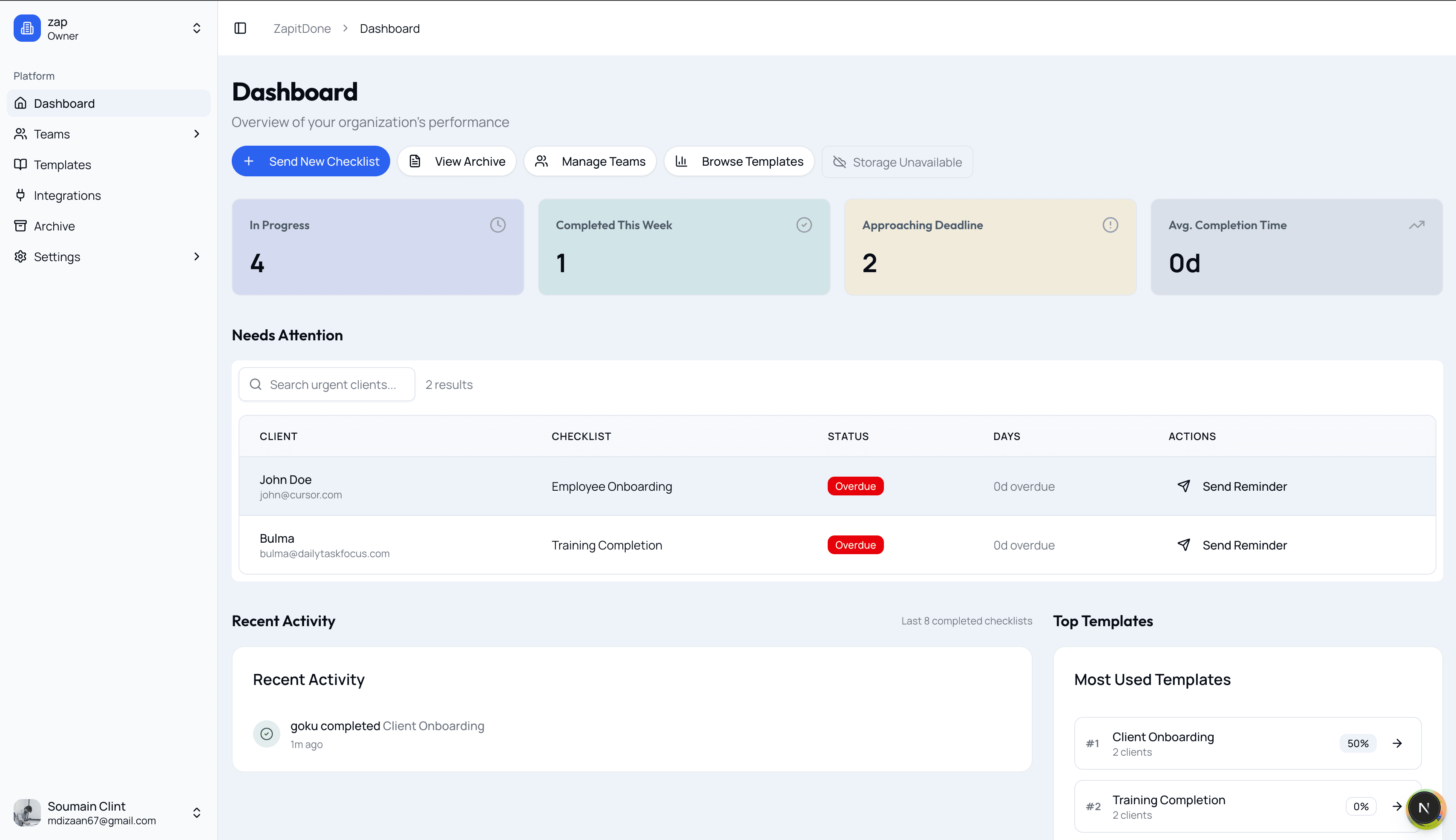Expand the Teams chevron in sidebar
The height and width of the screenshot is (840, 1456).
click(197, 133)
